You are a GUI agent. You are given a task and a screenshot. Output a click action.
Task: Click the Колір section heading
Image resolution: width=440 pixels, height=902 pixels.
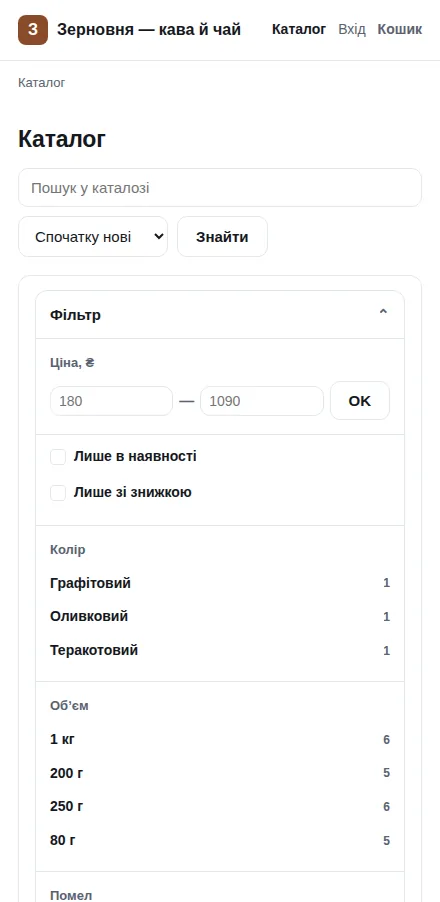click(x=68, y=550)
